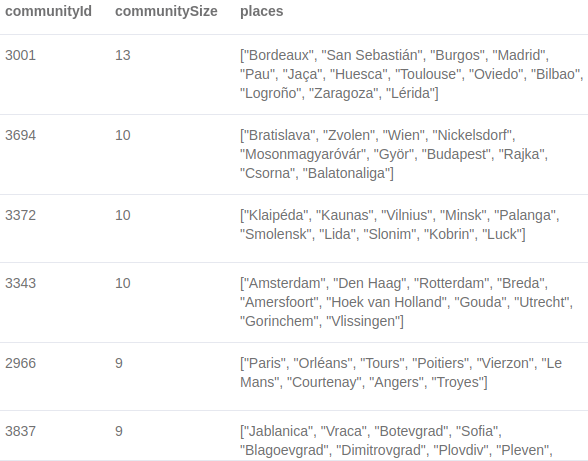Select community ID 3343 cell
Viewport: 588px width, 461px height.
[x=21, y=283]
